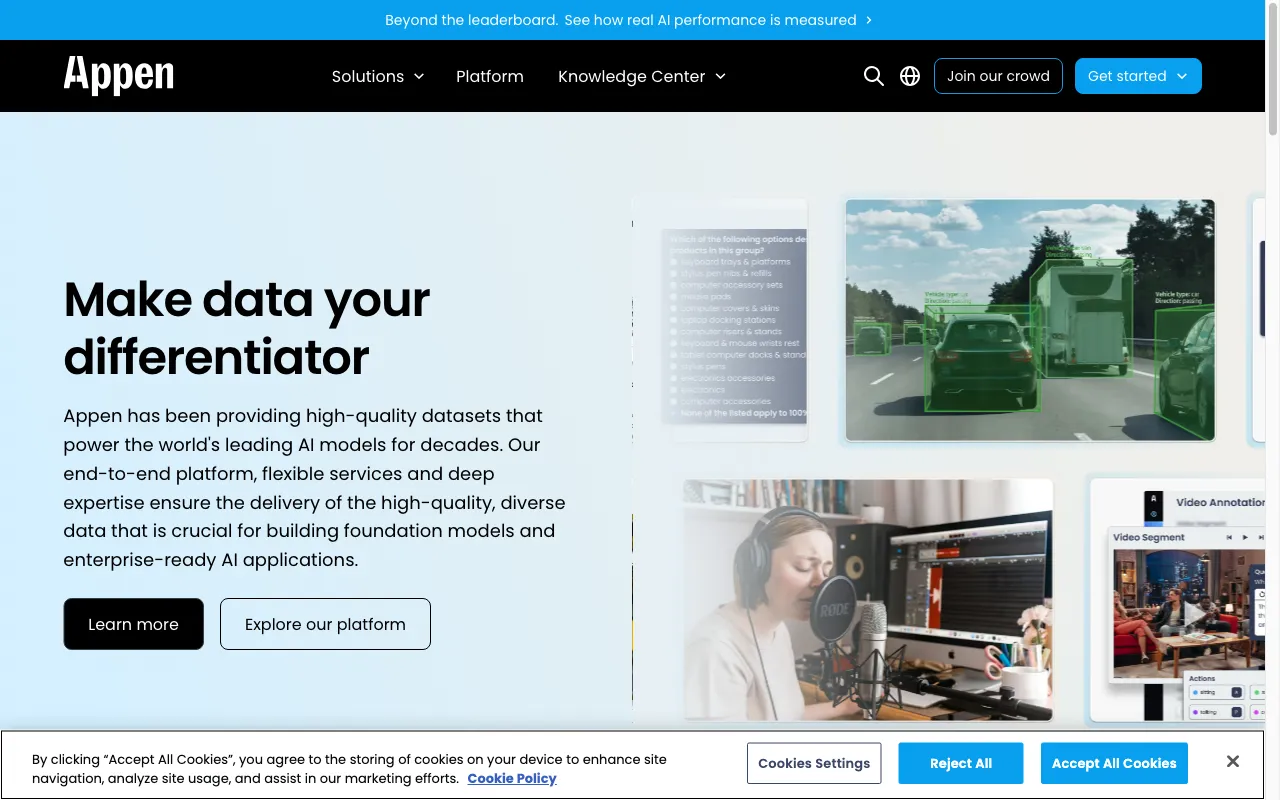This screenshot has height=800, width=1280.
Task: Click the announcement banner arrow
Action: [869, 20]
